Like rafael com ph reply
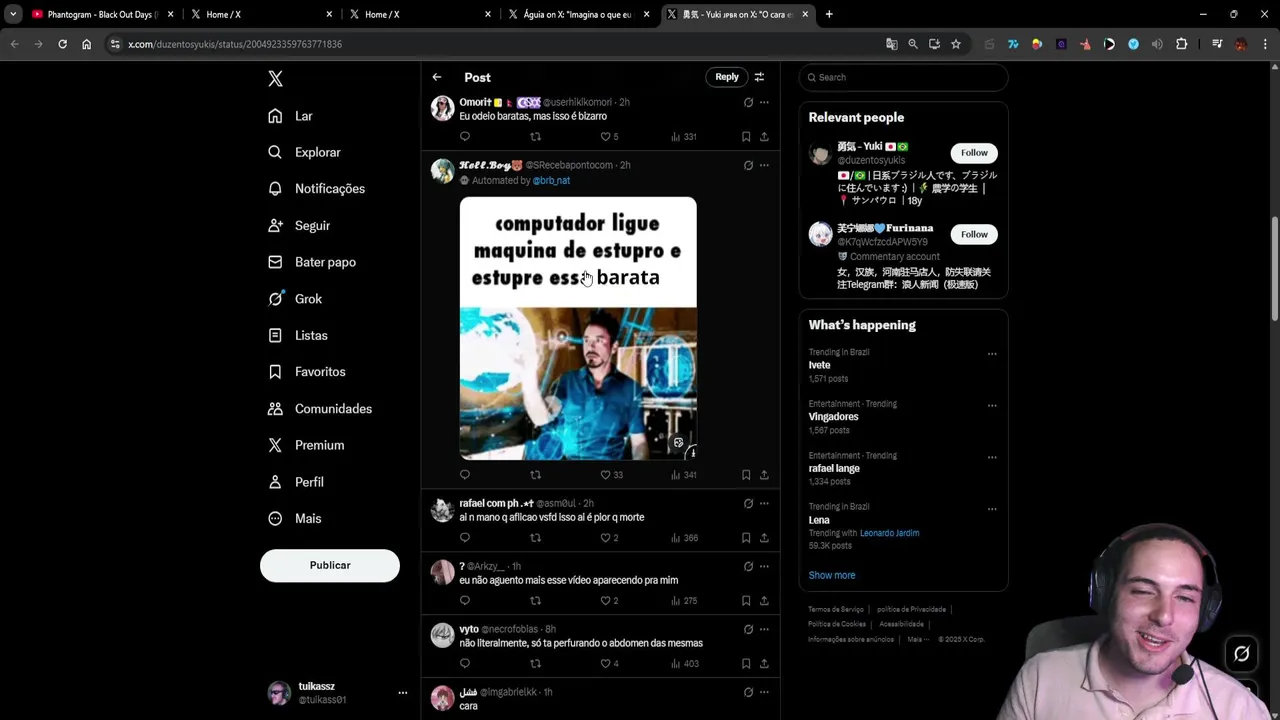 609,538
